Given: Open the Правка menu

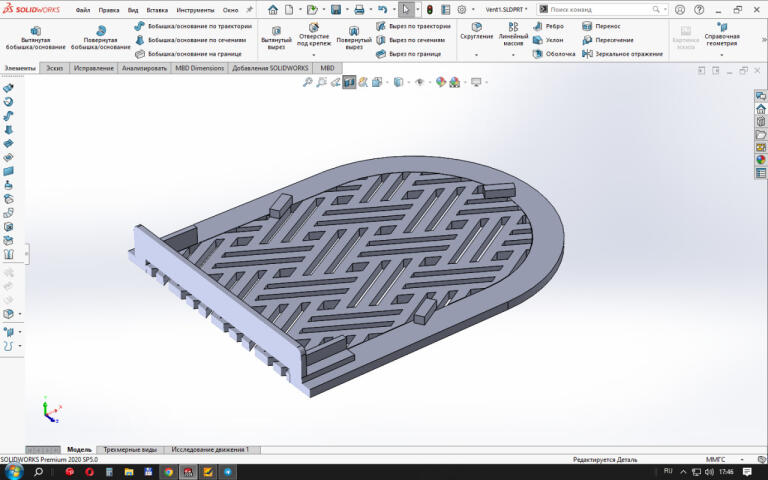Looking at the screenshot, I should (109, 10).
